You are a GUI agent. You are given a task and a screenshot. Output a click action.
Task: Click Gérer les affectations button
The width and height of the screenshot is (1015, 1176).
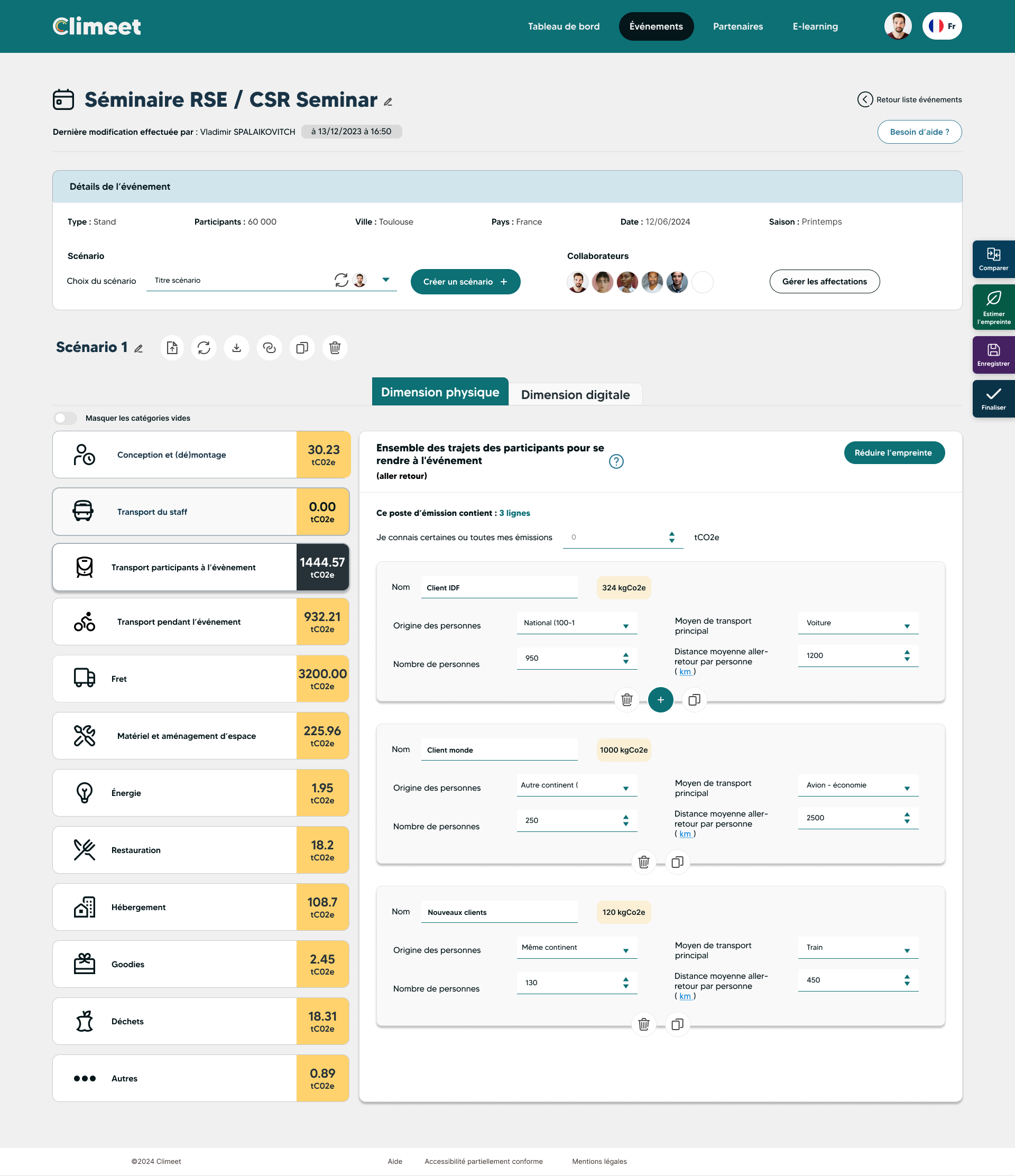pyautogui.click(x=824, y=282)
